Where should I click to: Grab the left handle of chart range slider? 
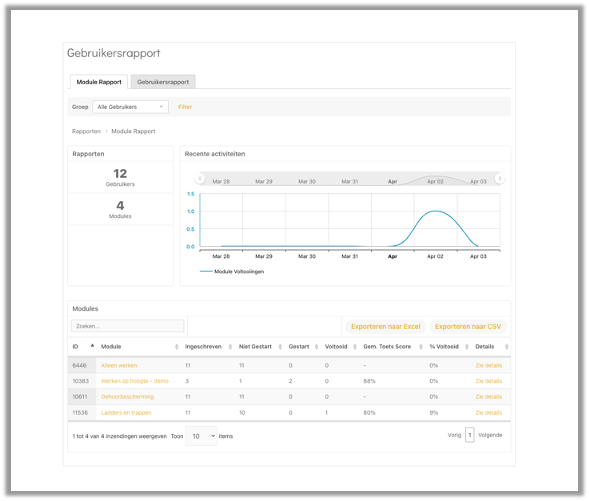[x=200, y=178]
